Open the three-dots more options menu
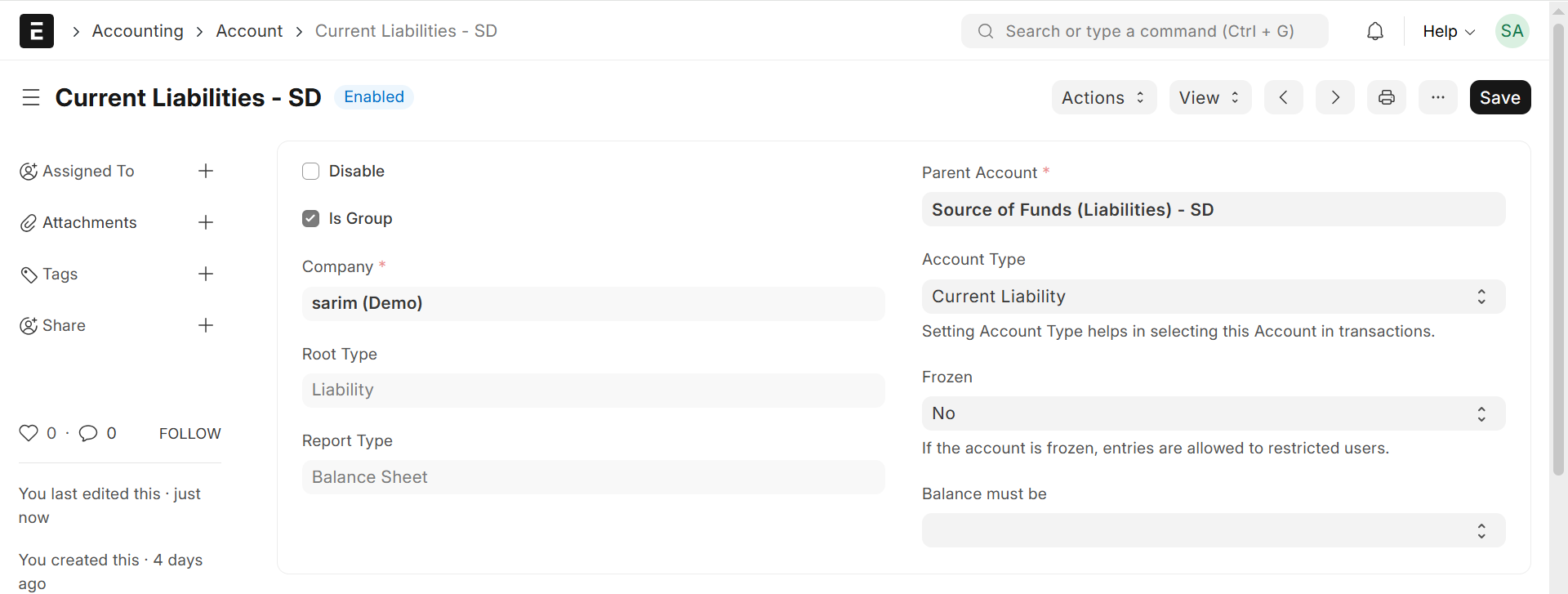1568x594 pixels. [x=1438, y=98]
